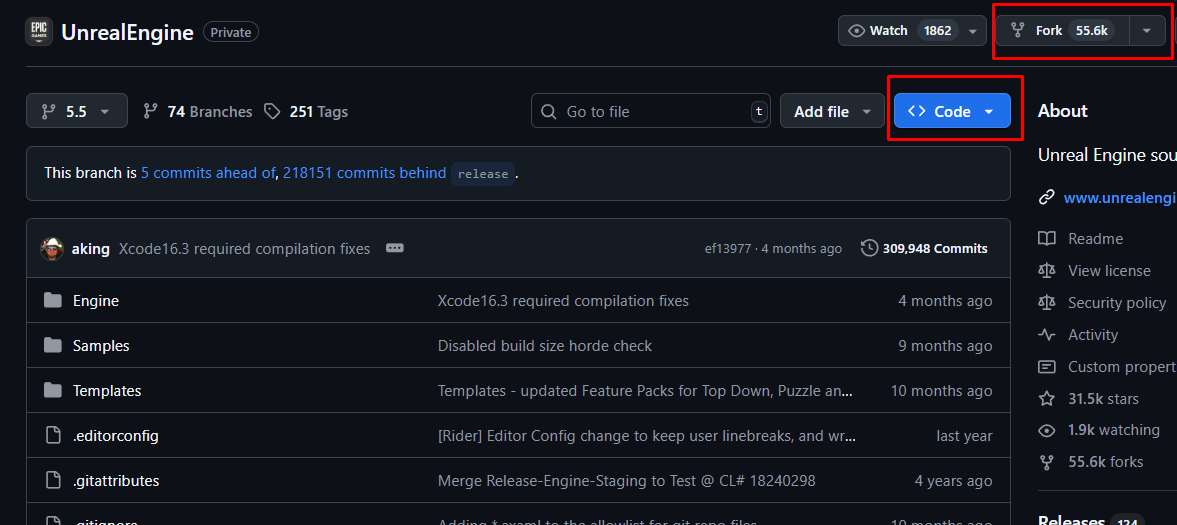Click the Engine folder icon
The image size is (1177, 525).
(x=53, y=300)
